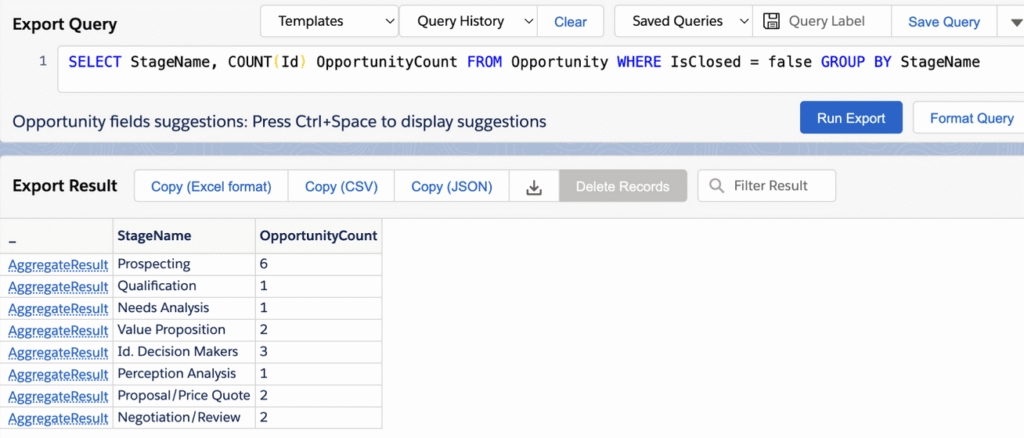This screenshot has height=438, width=1024.
Task: Save the current query
Action: click(944, 22)
